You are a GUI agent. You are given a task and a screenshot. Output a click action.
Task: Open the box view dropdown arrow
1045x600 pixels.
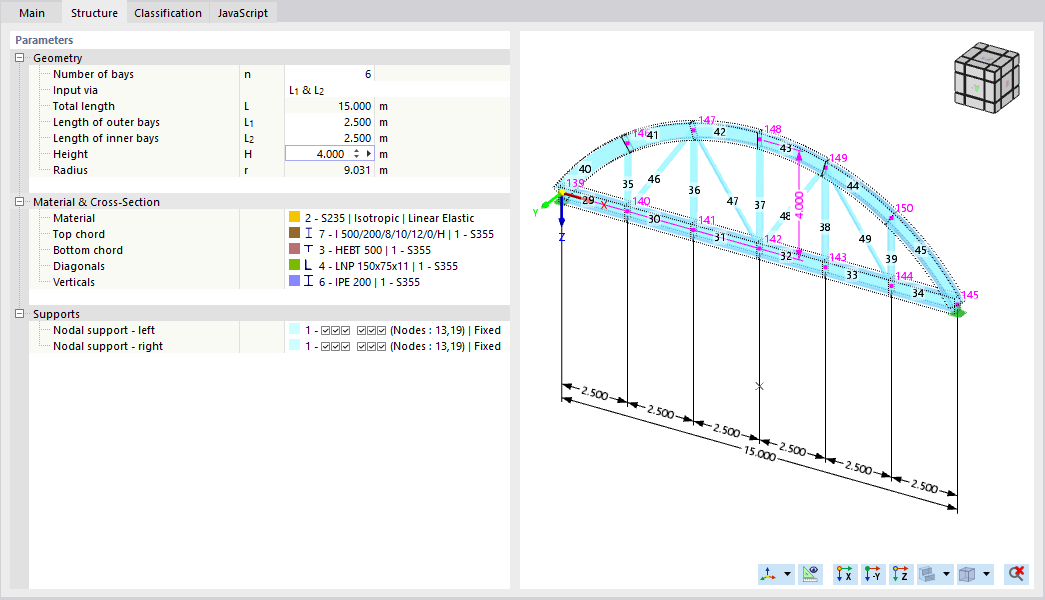coord(986,574)
